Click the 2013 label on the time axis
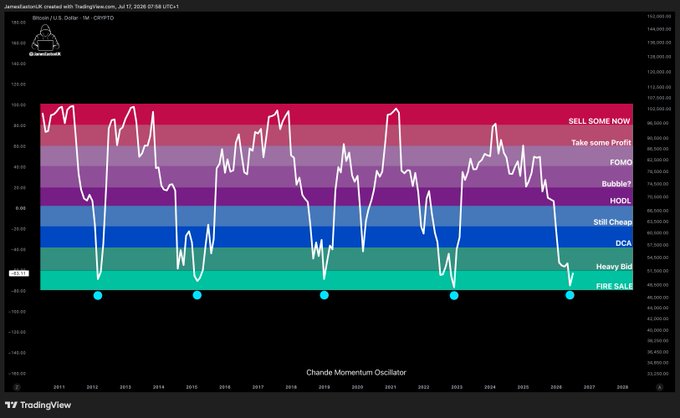680x418 pixels. click(125, 387)
